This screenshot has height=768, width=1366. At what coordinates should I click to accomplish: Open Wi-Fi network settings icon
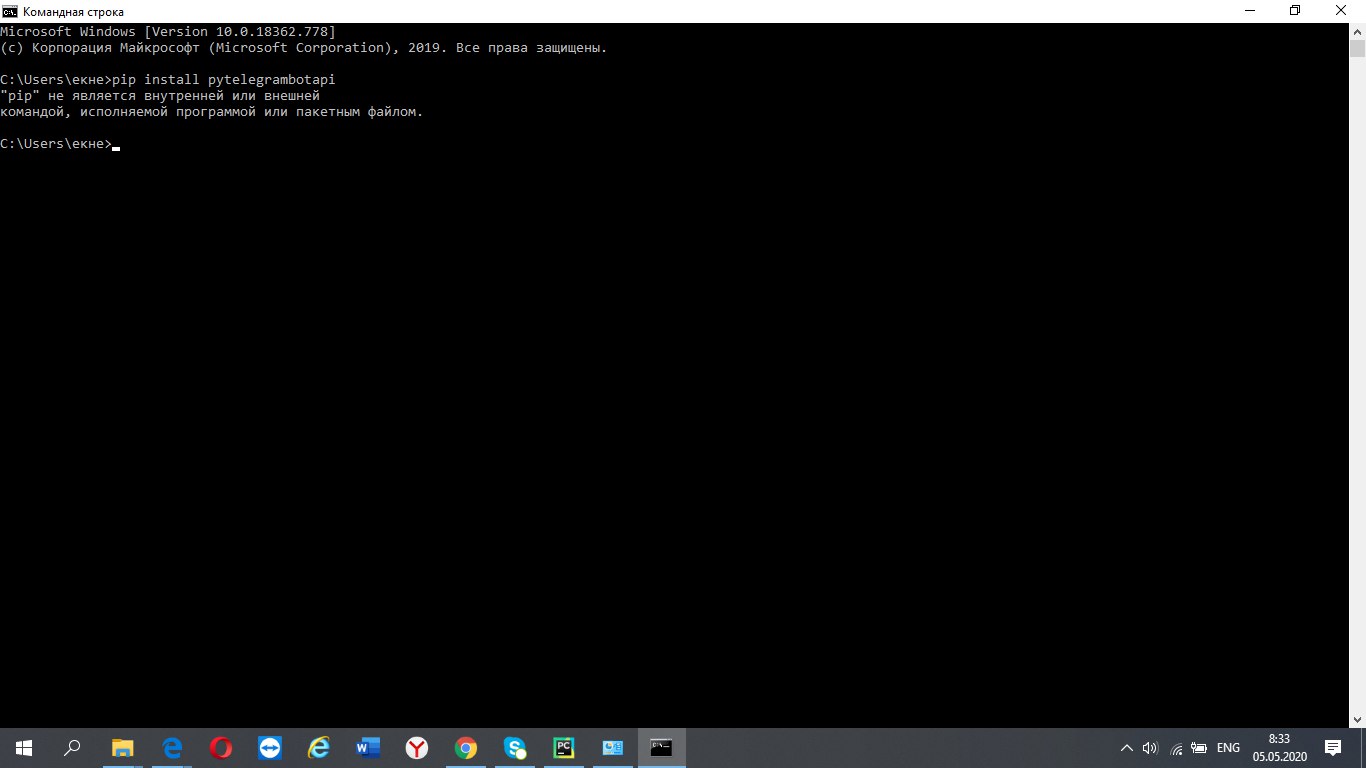[1175, 748]
